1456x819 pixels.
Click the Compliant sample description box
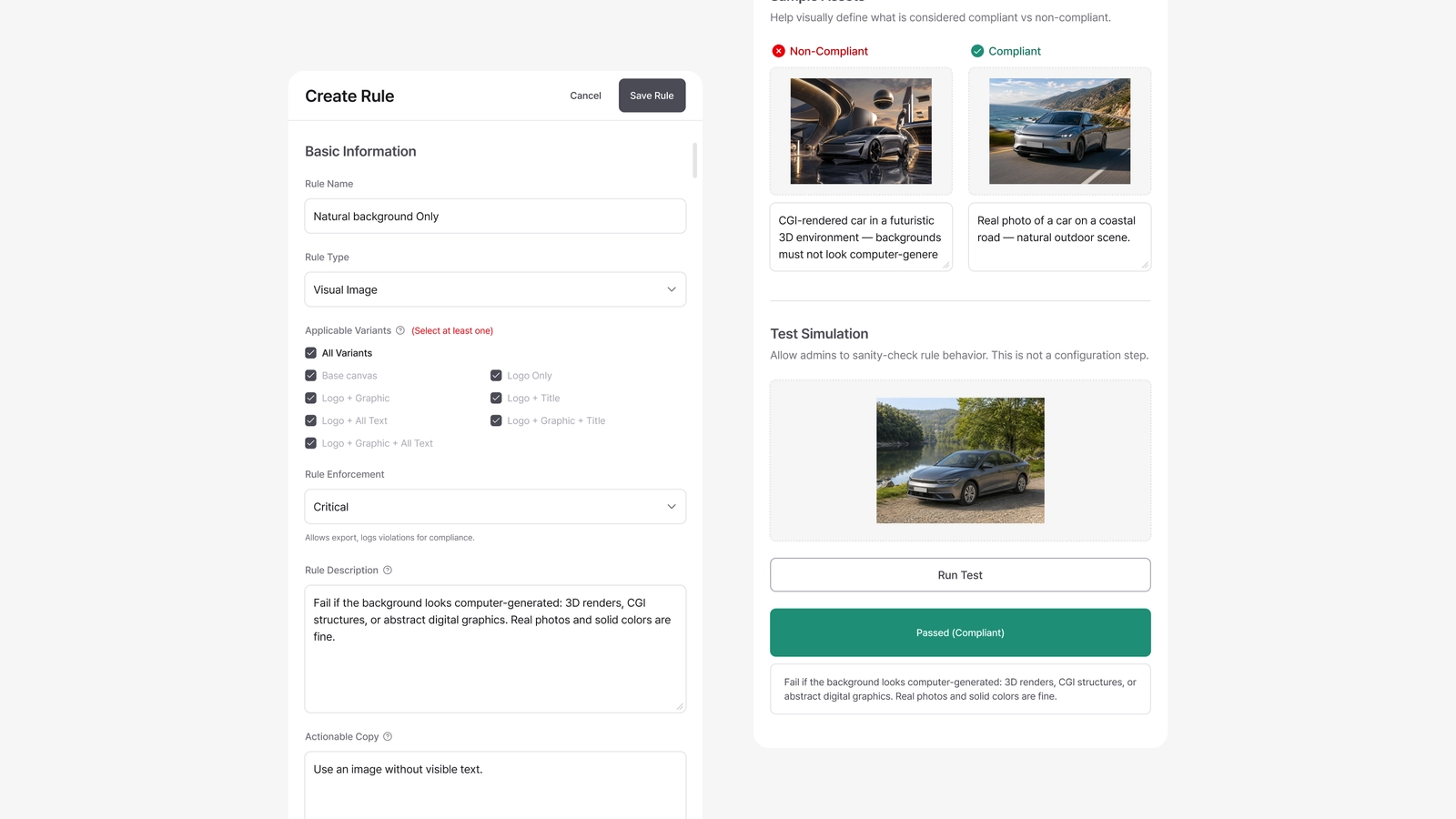(1059, 238)
